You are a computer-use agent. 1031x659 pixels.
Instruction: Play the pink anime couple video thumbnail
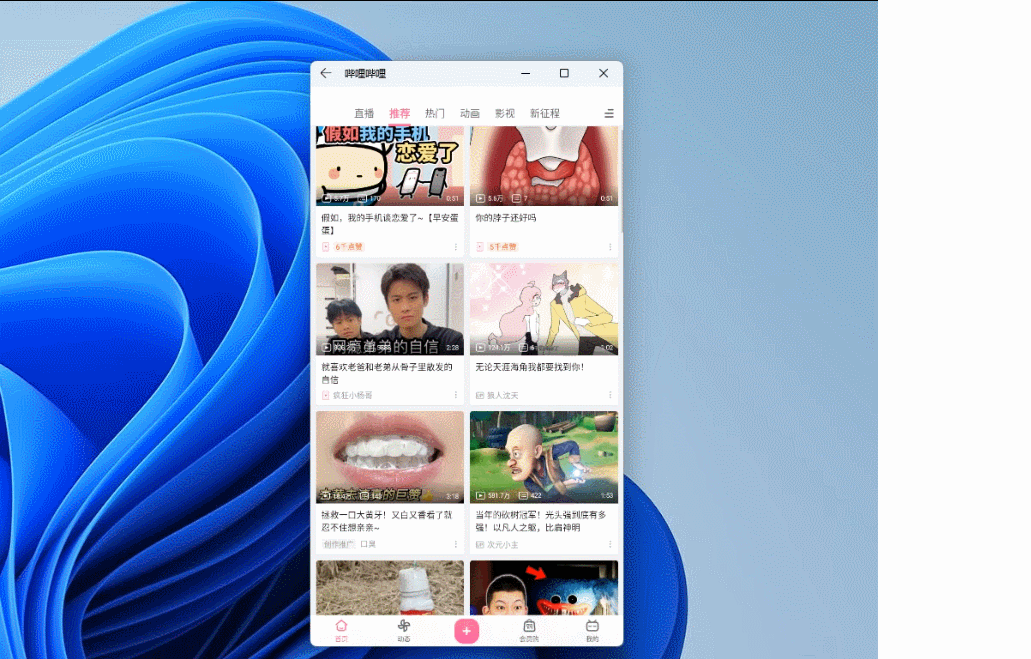[x=544, y=309]
